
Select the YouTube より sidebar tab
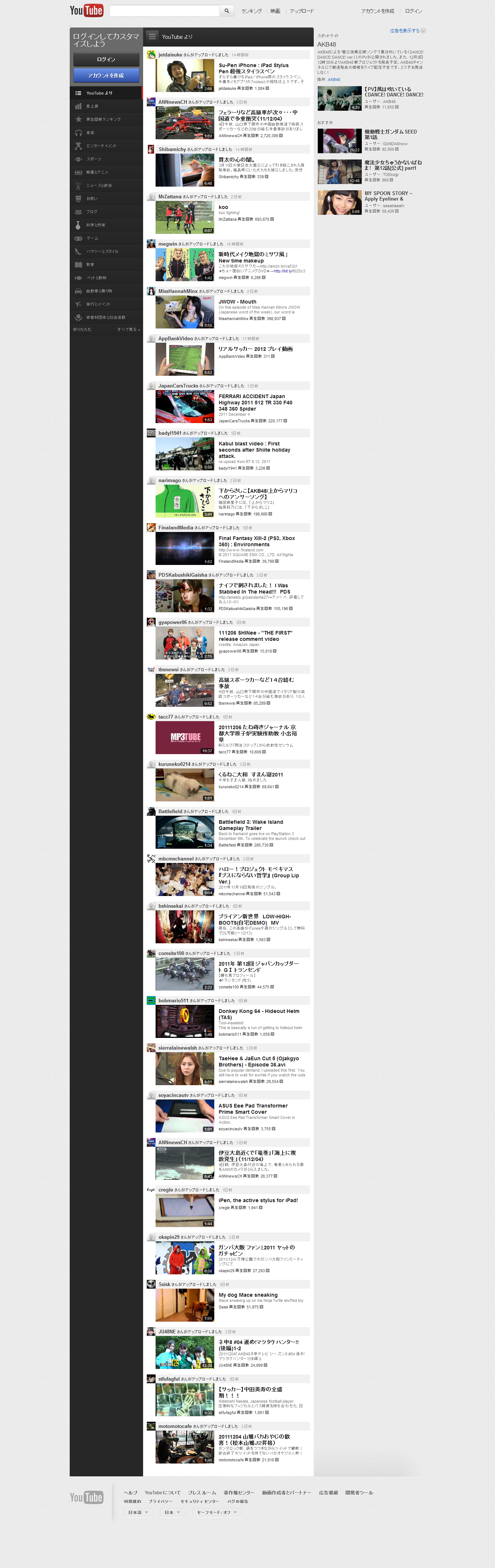coord(106,93)
